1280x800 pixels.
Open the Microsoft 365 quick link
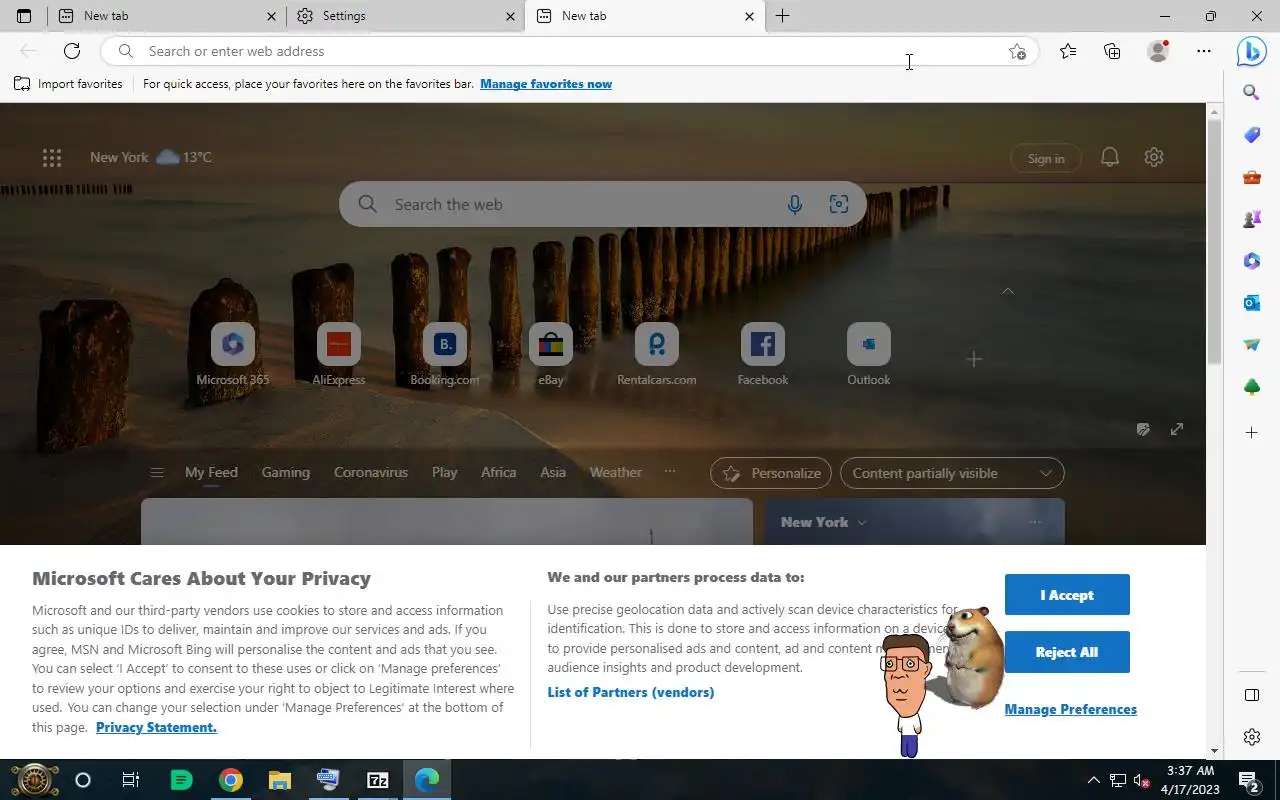coord(232,355)
